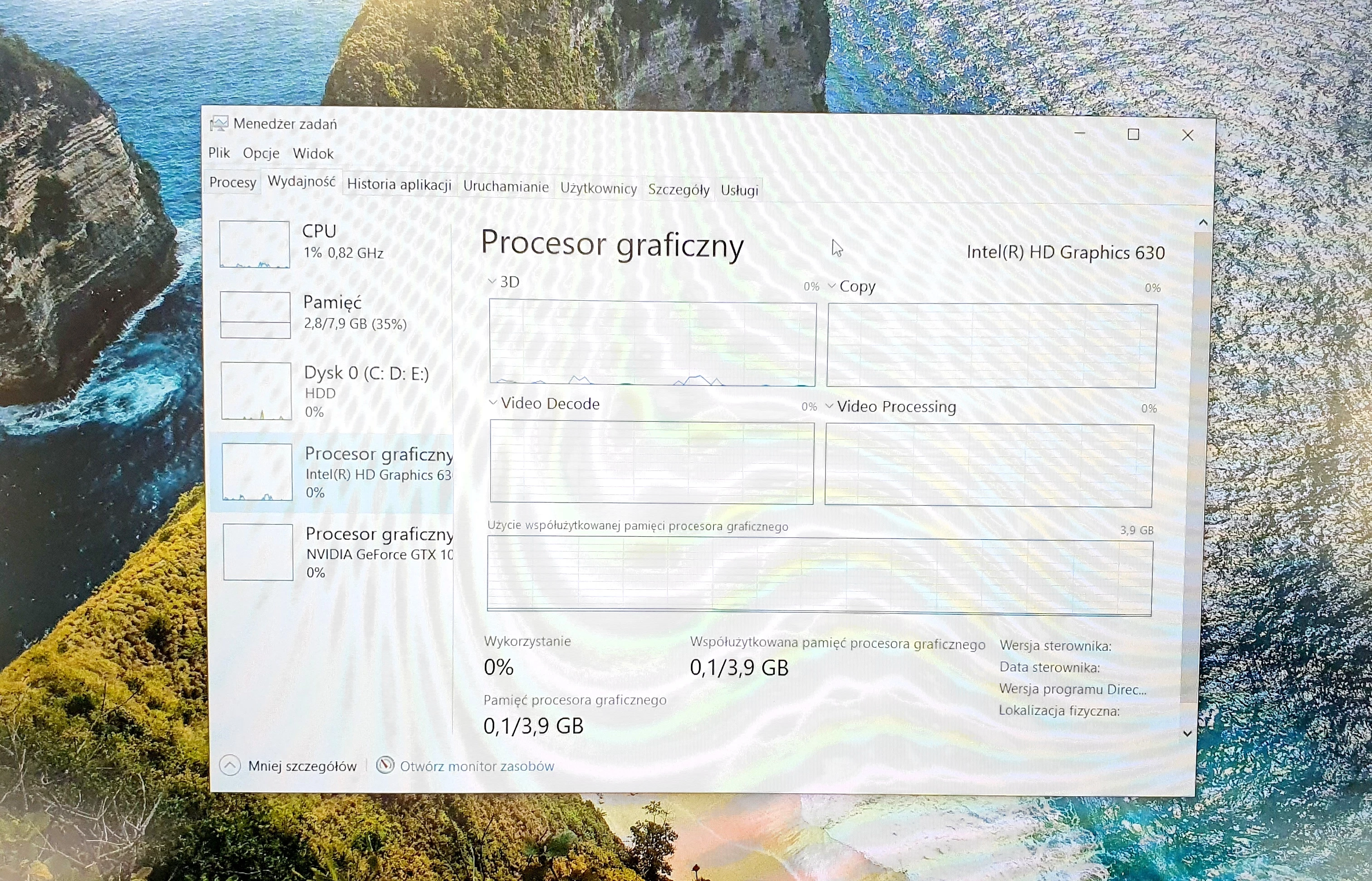The image size is (1372, 881).
Task: Click the Video Processing graph
Action: [x=989, y=465]
